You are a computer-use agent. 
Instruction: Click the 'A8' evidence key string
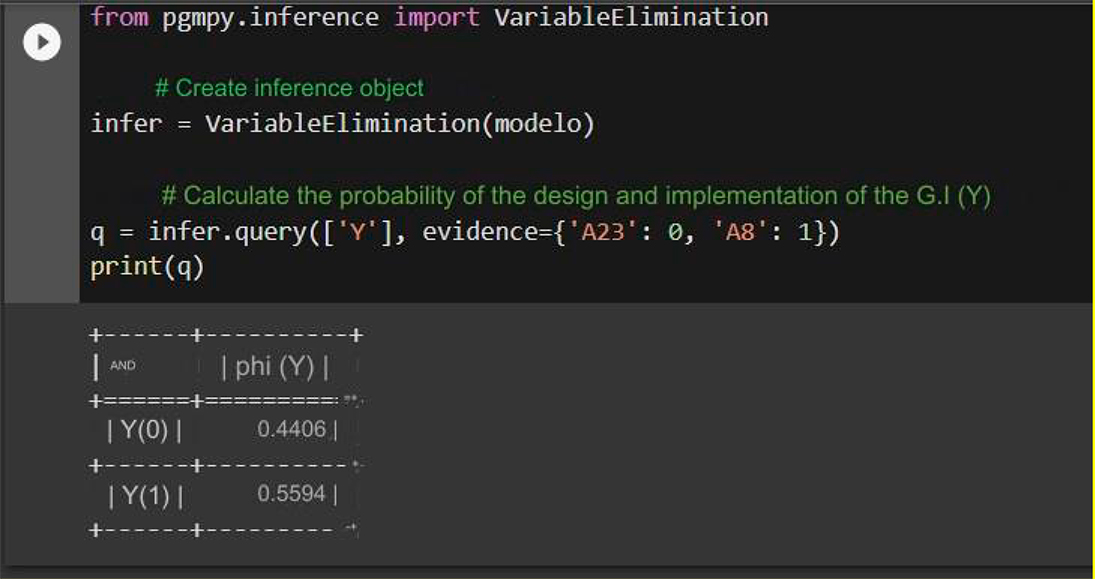click(x=740, y=232)
